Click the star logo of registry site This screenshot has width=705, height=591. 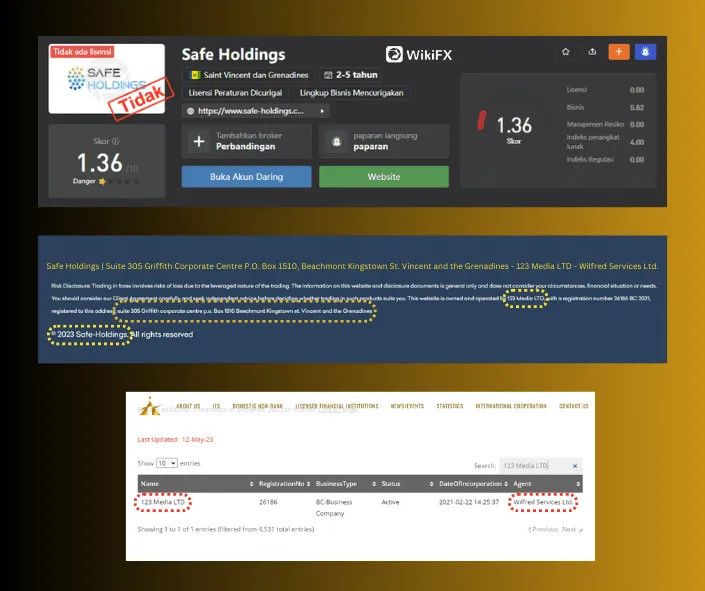[x=150, y=406]
